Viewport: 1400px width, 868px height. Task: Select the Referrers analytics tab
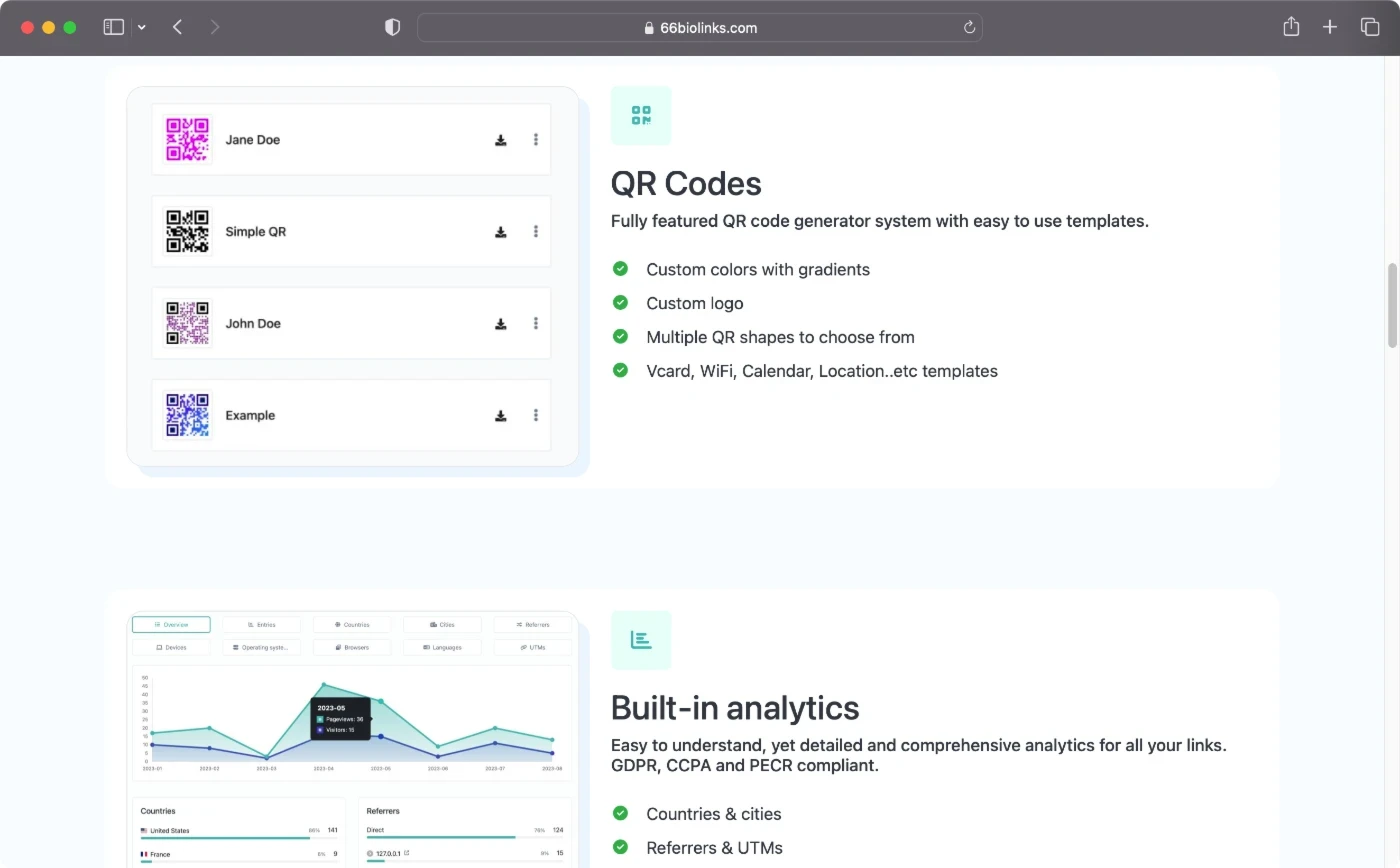(532, 625)
